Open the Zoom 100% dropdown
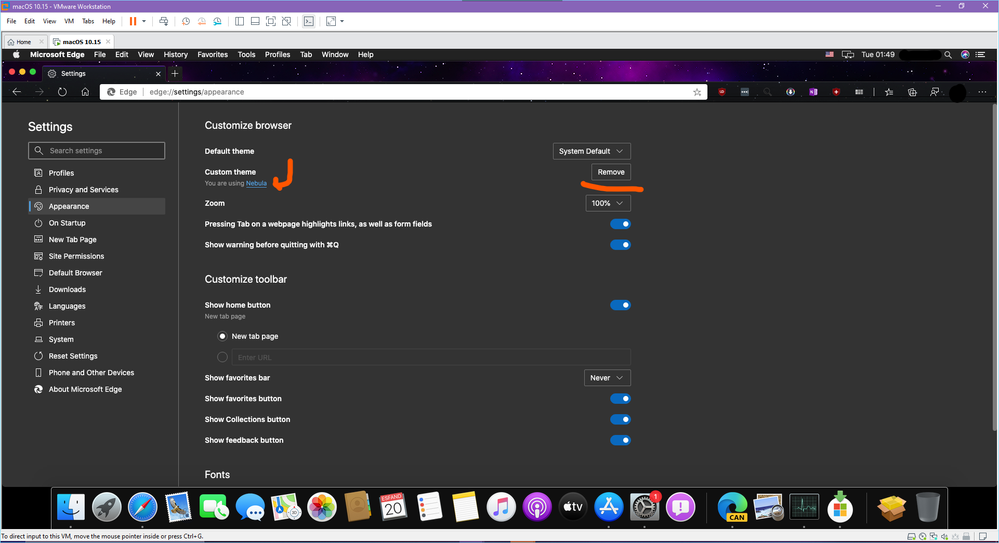 tap(608, 203)
